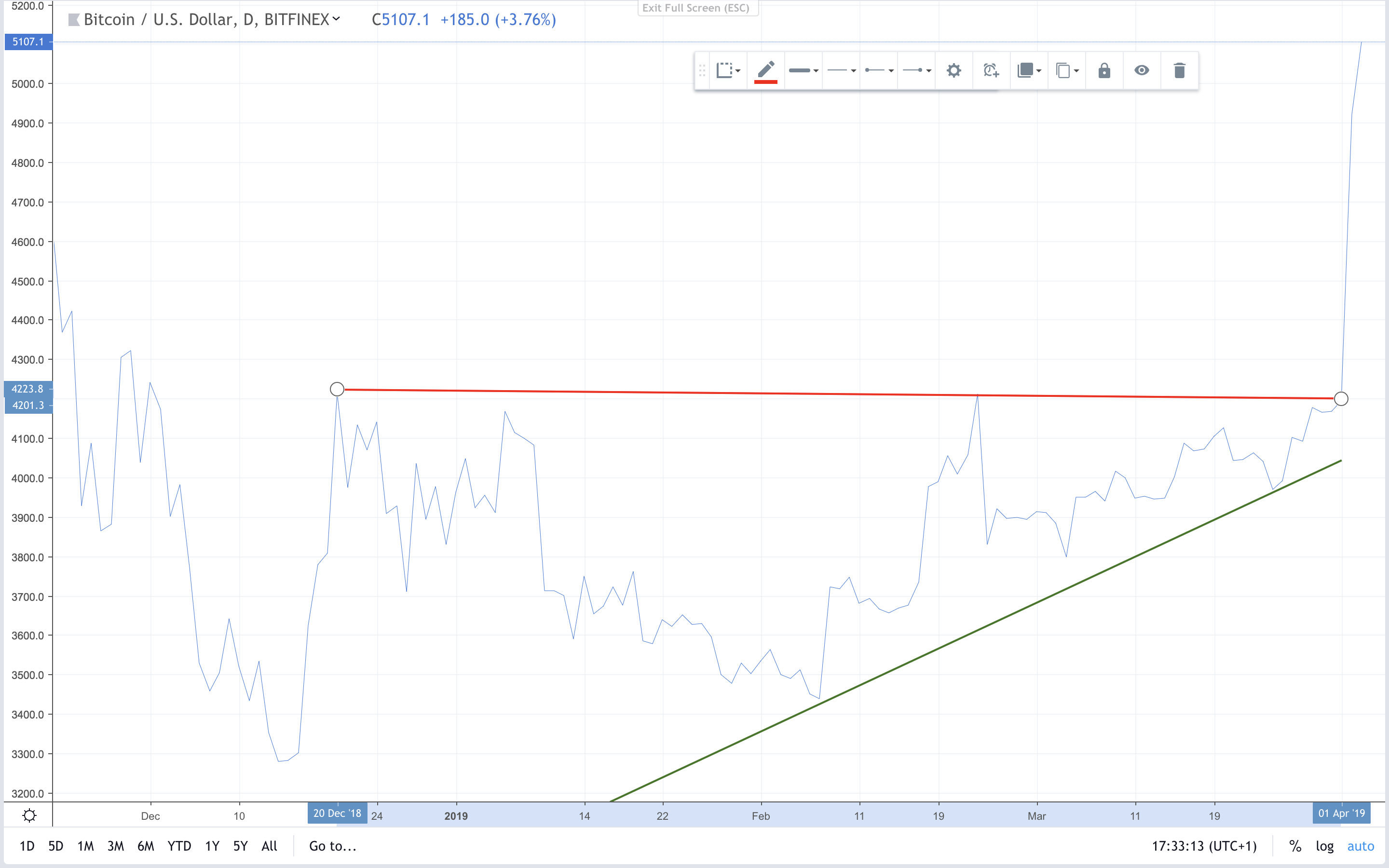The width and height of the screenshot is (1389, 868).
Task: Open the Go to... date dialog
Action: (333, 846)
